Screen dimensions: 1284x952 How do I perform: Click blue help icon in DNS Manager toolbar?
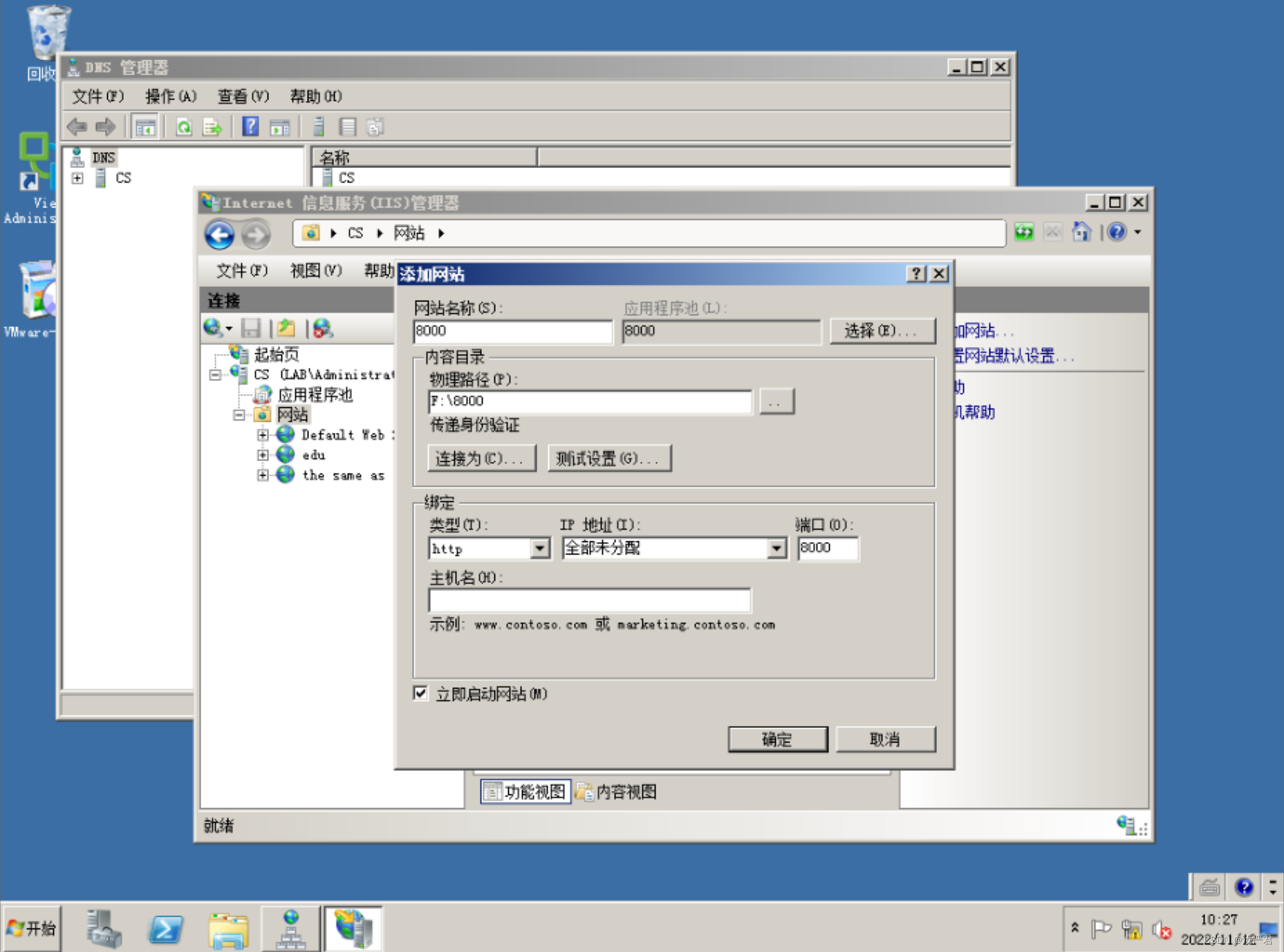coord(250,127)
